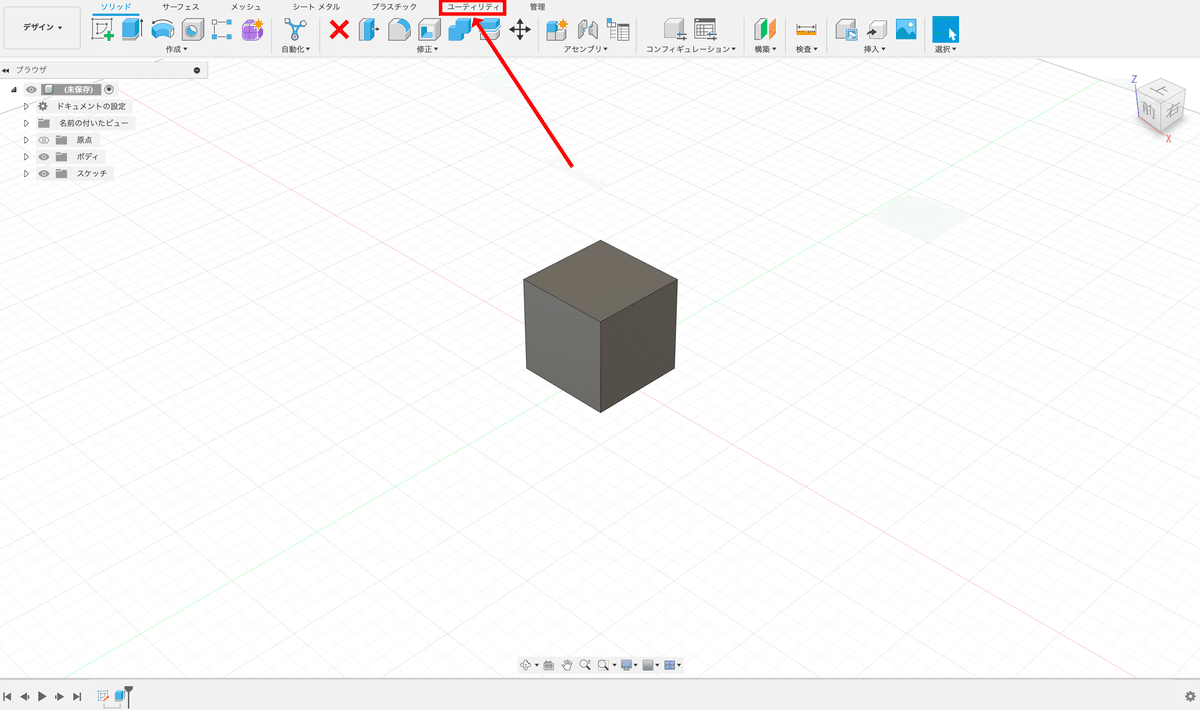Screen dimensions: 1200x710
Task: Switch to the ユーティリティ tab
Action: tap(474, 7)
